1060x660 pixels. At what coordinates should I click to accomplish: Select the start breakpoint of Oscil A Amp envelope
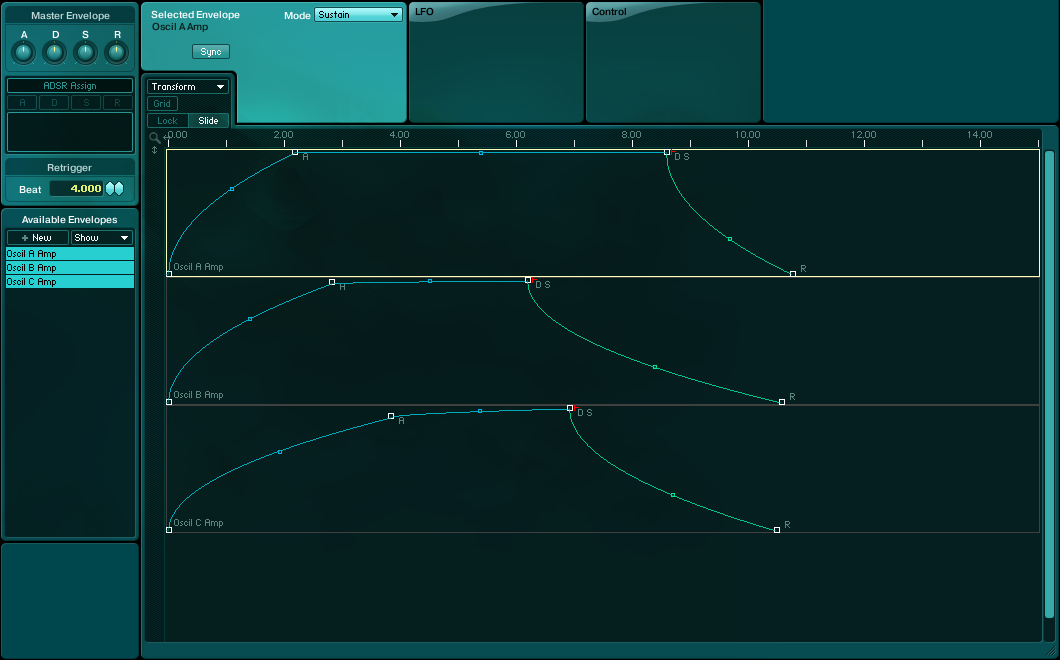point(169,274)
